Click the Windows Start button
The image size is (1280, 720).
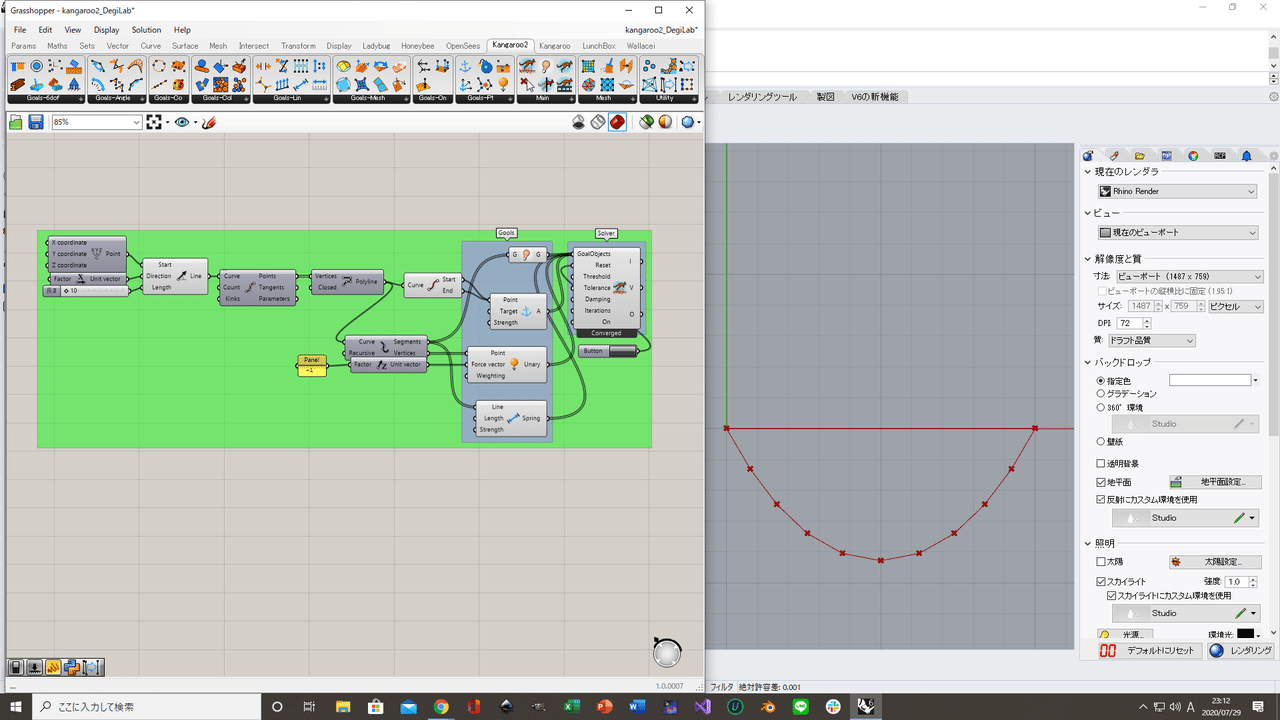coord(16,706)
